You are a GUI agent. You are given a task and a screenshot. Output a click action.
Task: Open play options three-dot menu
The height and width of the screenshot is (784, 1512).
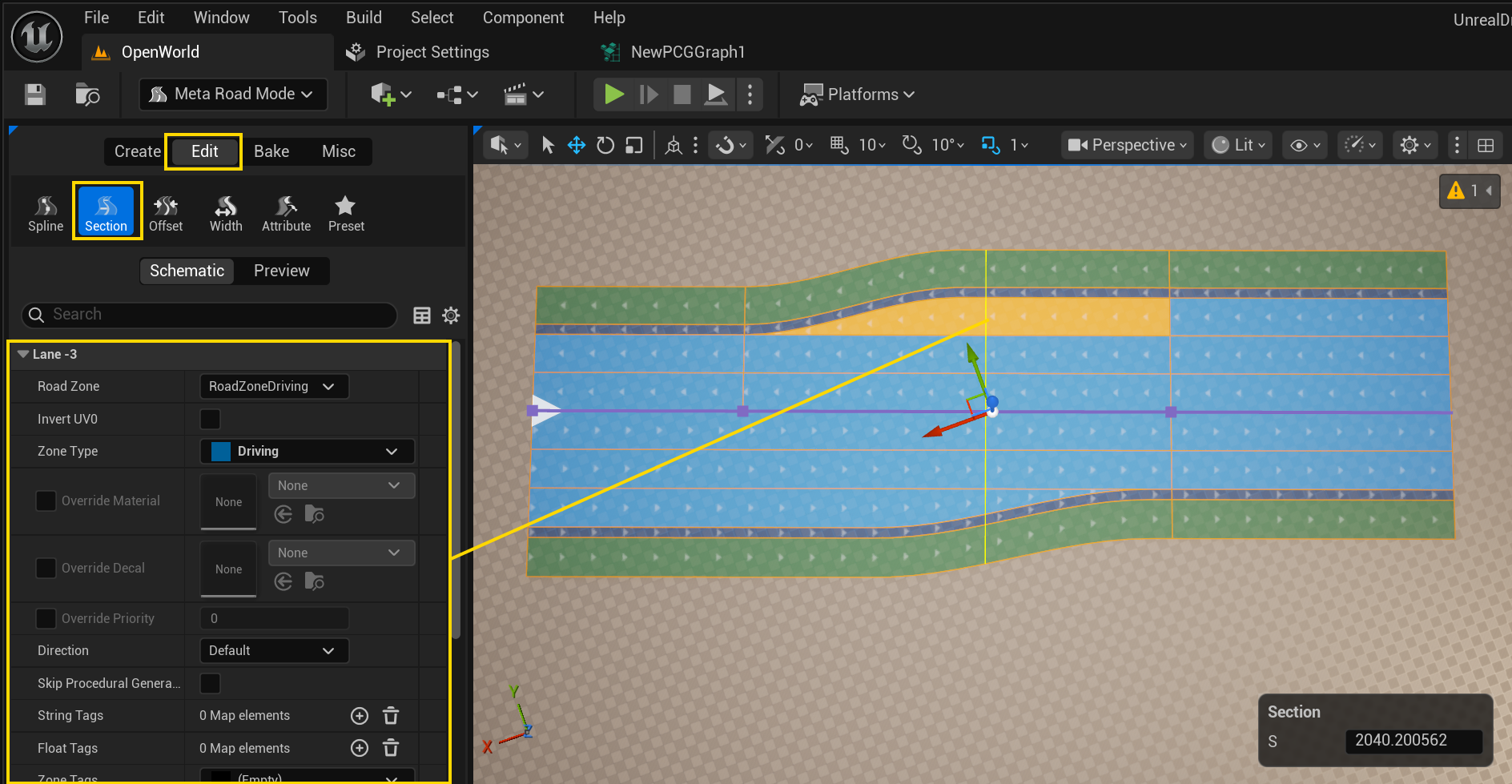click(750, 94)
